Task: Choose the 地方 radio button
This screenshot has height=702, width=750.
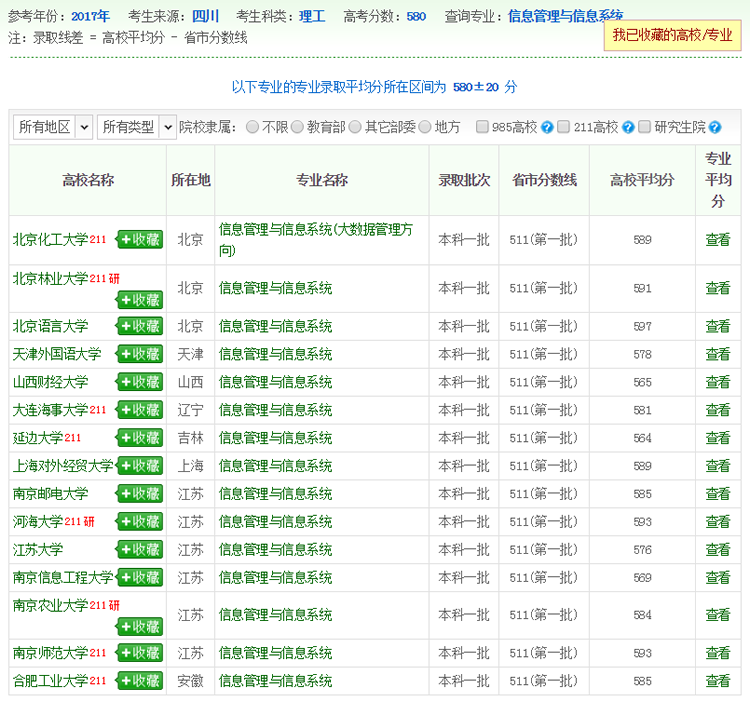Action: coord(425,127)
